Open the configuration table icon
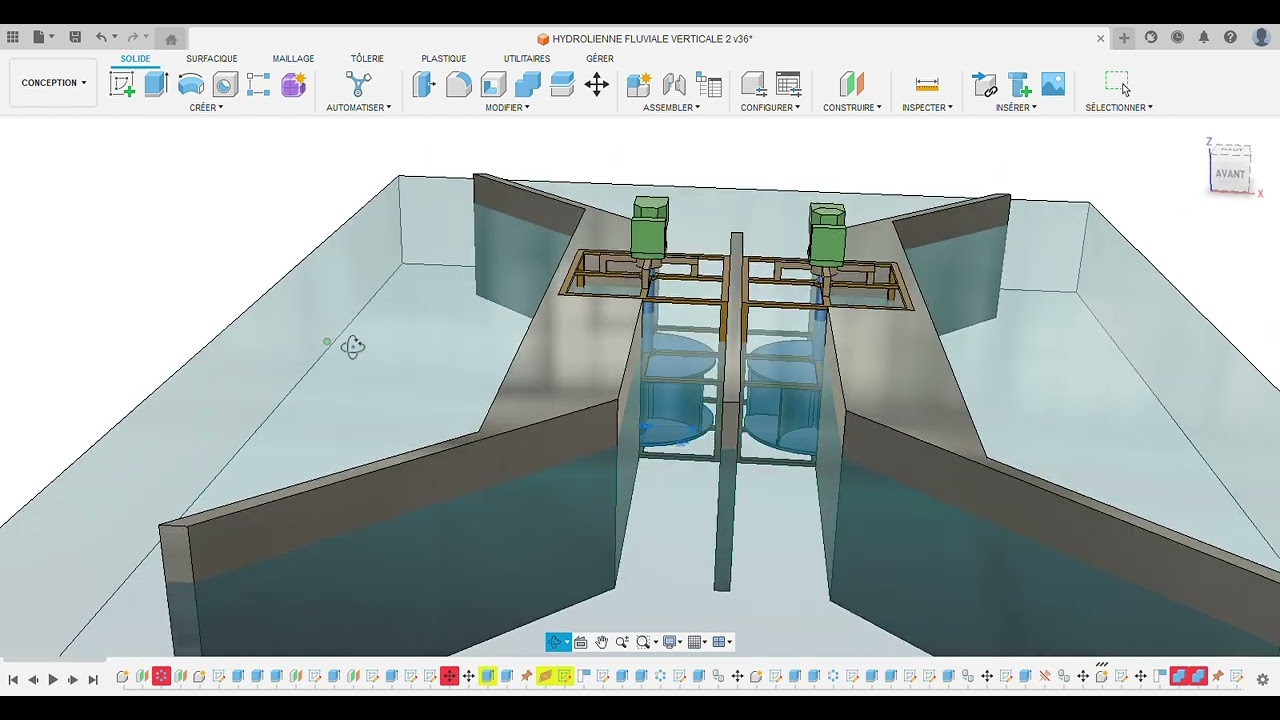1280x720 pixels. click(x=788, y=85)
